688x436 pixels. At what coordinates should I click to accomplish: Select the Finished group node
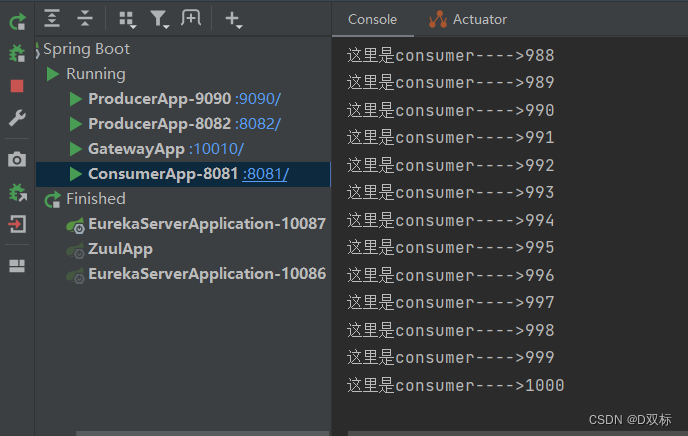click(96, 199)
